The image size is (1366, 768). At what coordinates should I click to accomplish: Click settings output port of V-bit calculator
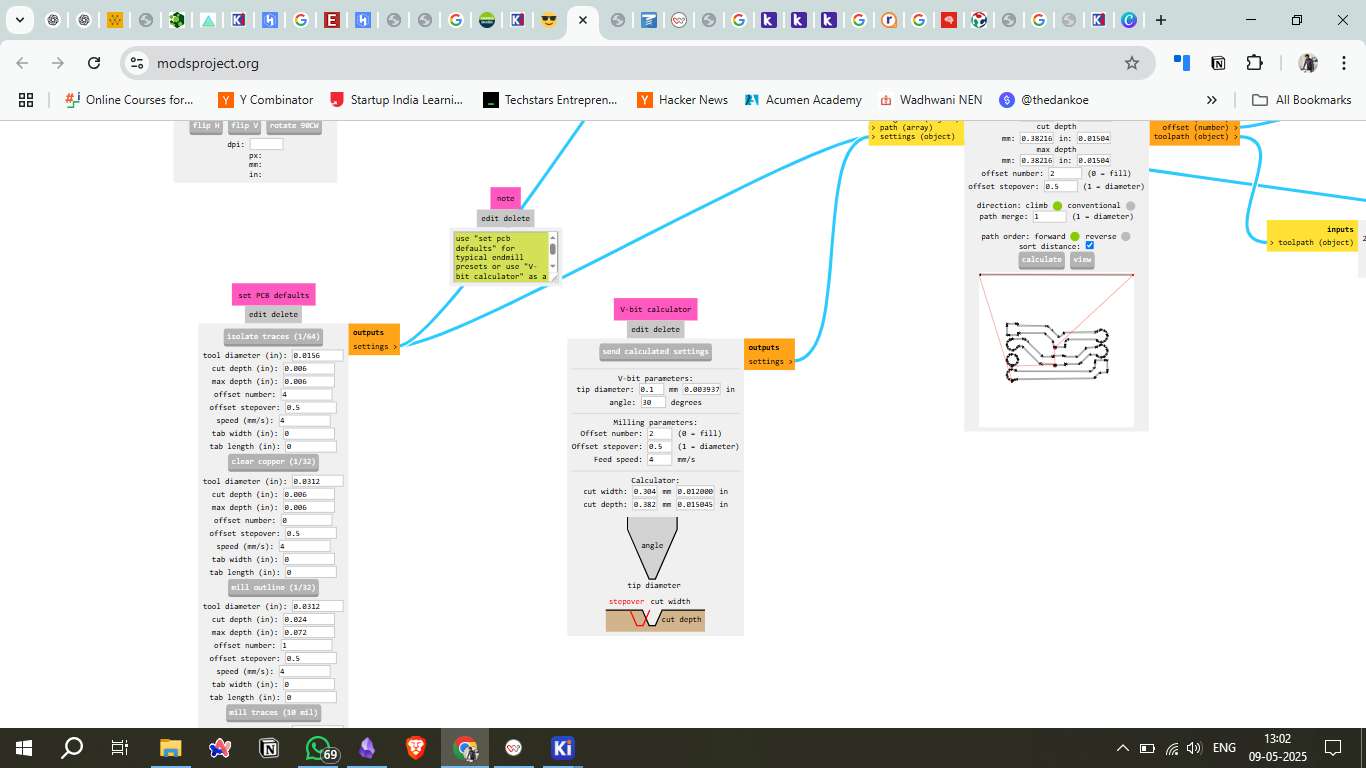tap(770, 362)
